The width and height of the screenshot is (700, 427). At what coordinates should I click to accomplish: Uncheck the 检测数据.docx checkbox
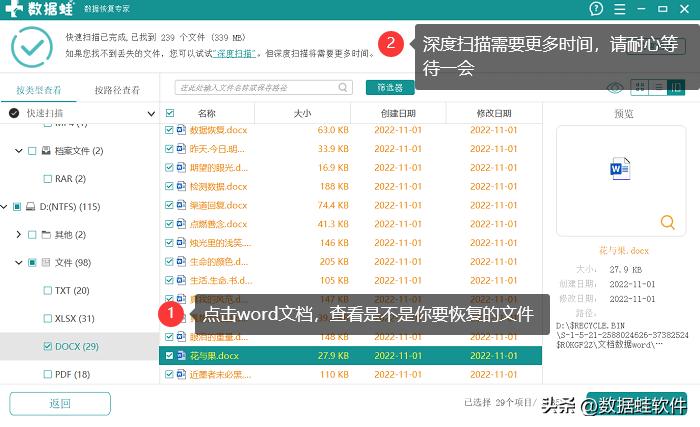(x=169, y=186)
